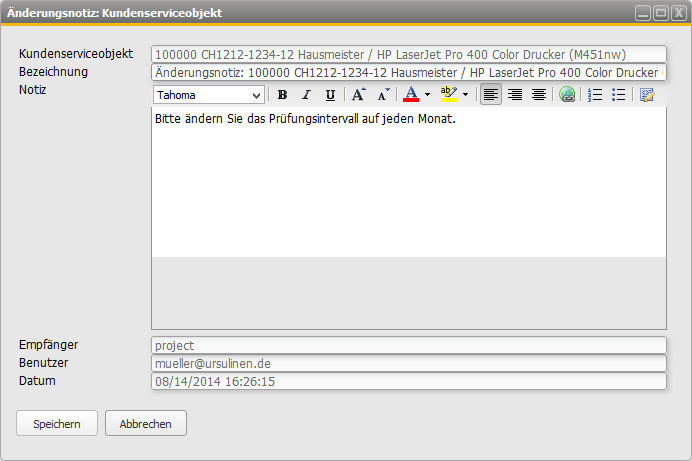Open font color dropdown arrow

point(427,94)
